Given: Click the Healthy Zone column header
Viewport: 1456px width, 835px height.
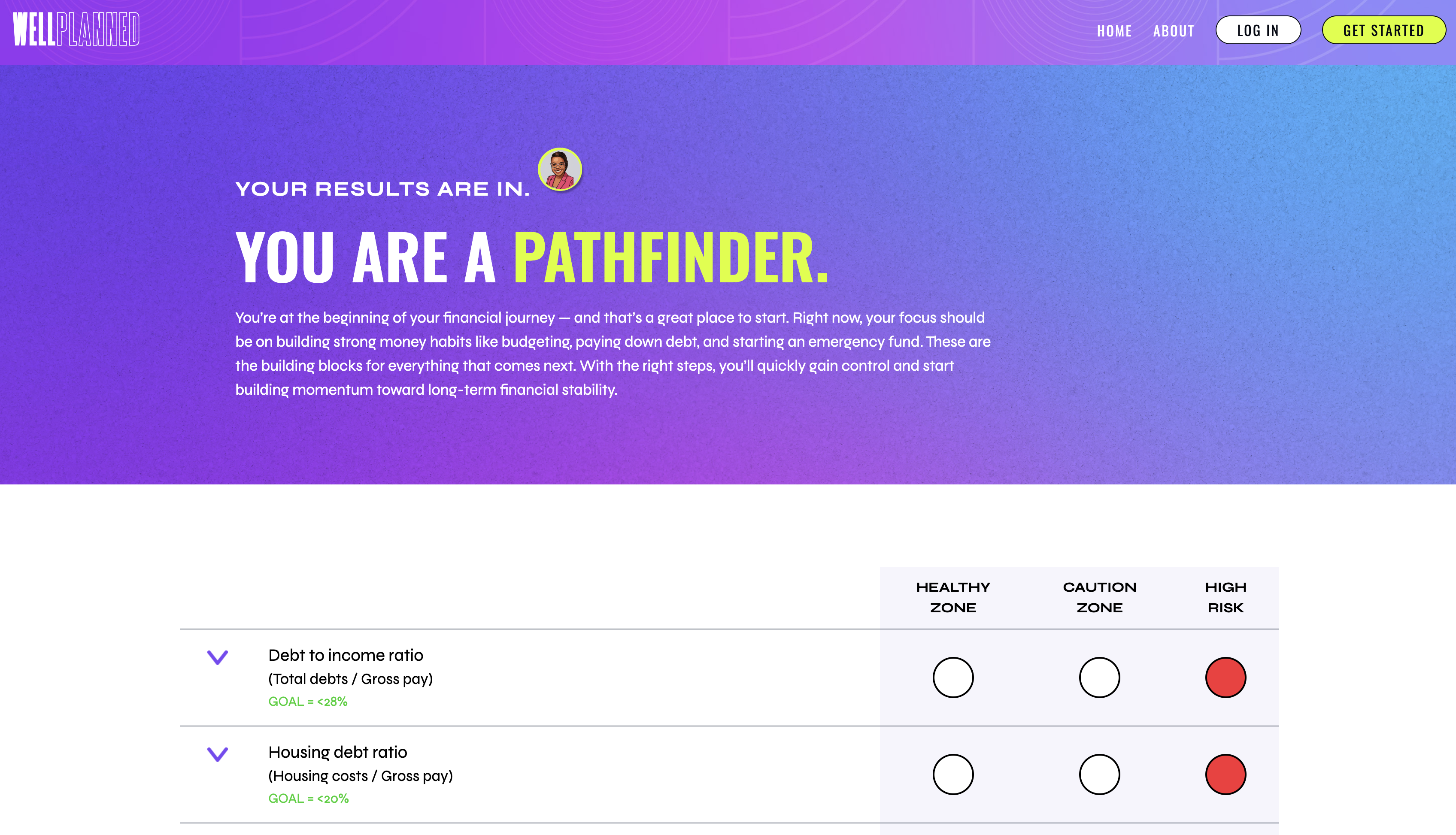Looking at the screenshot, I should 953,597.
